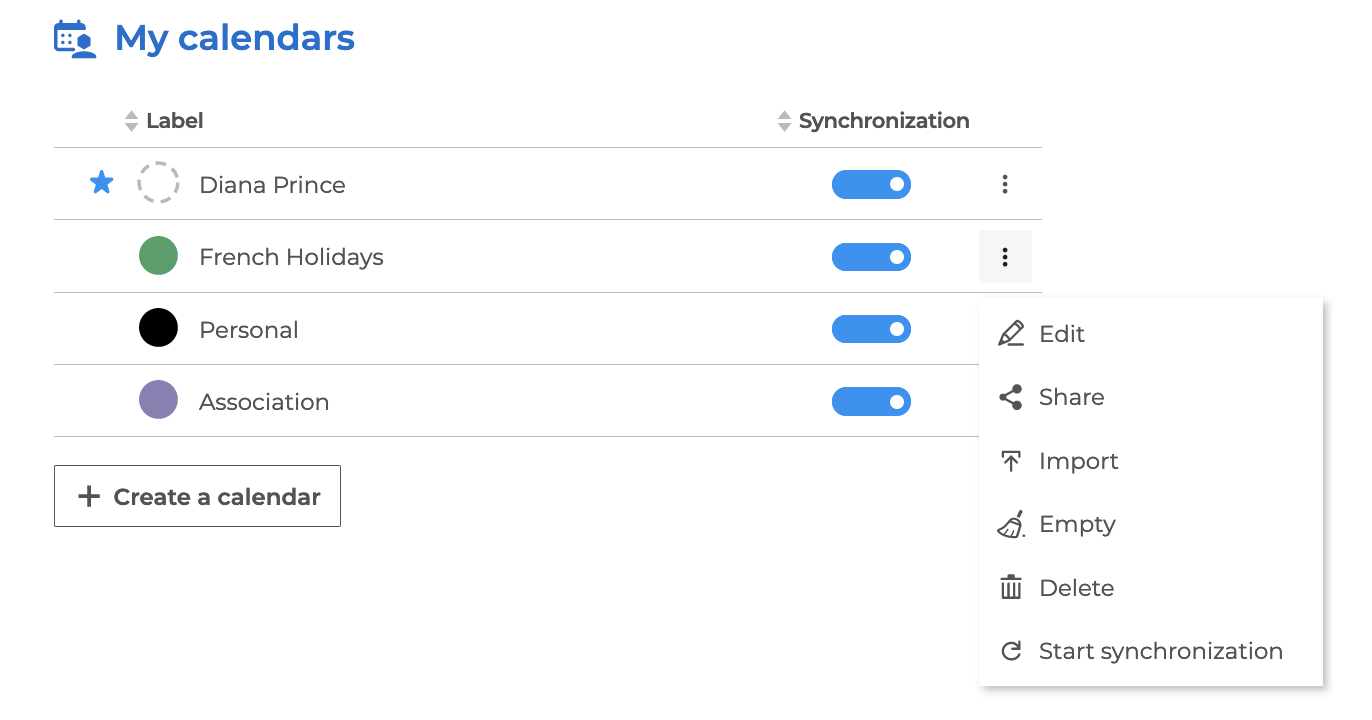
Task: Click the Share icon in context menu
Action: tap(1011, 397)
